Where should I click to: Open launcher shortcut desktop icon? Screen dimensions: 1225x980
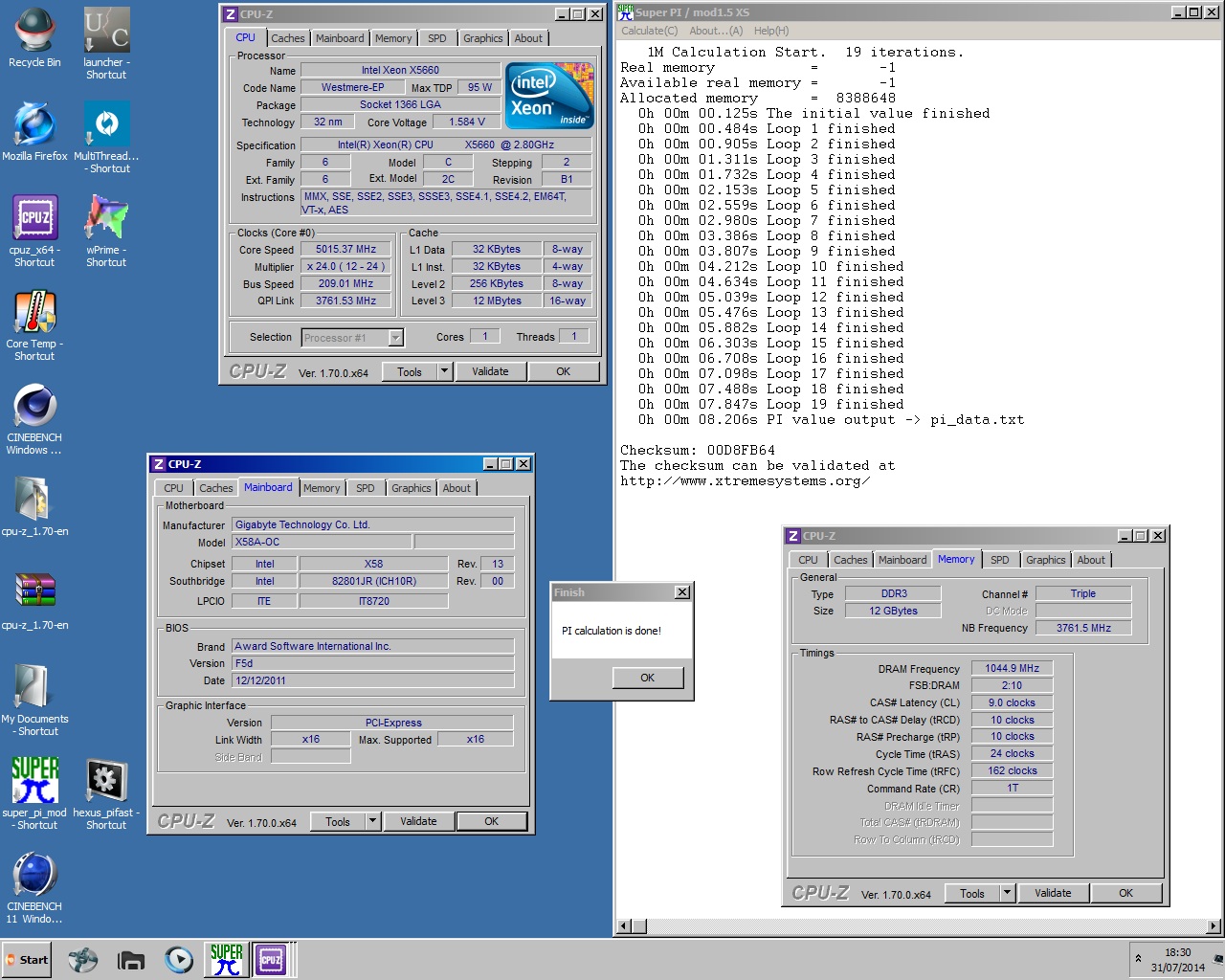[106, 43]
